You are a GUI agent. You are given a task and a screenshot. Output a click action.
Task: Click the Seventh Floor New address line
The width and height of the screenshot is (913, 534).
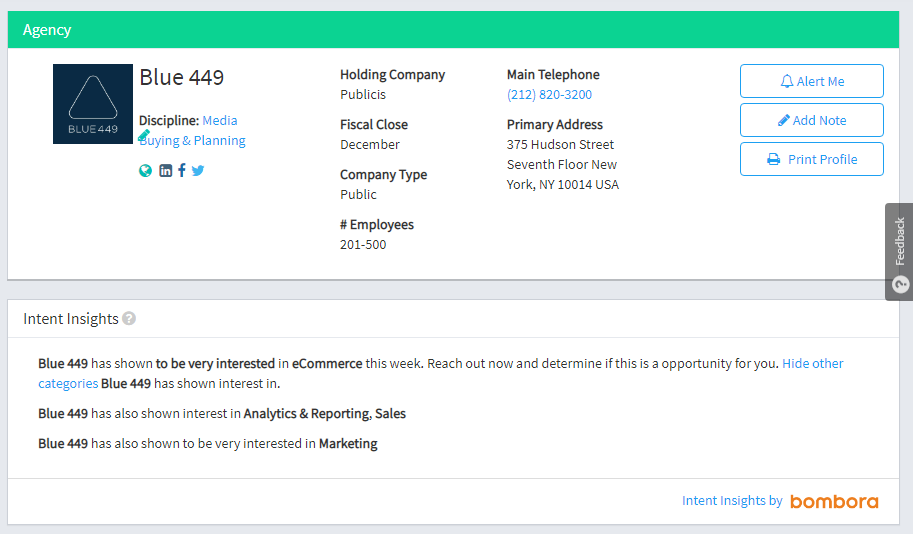click(561, 165)
